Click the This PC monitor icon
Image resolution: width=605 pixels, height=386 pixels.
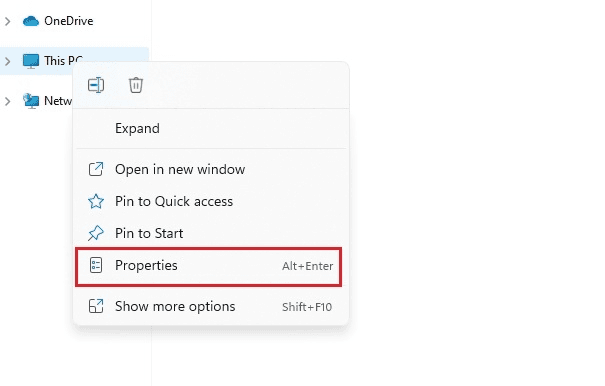click(x=31, y=61)
